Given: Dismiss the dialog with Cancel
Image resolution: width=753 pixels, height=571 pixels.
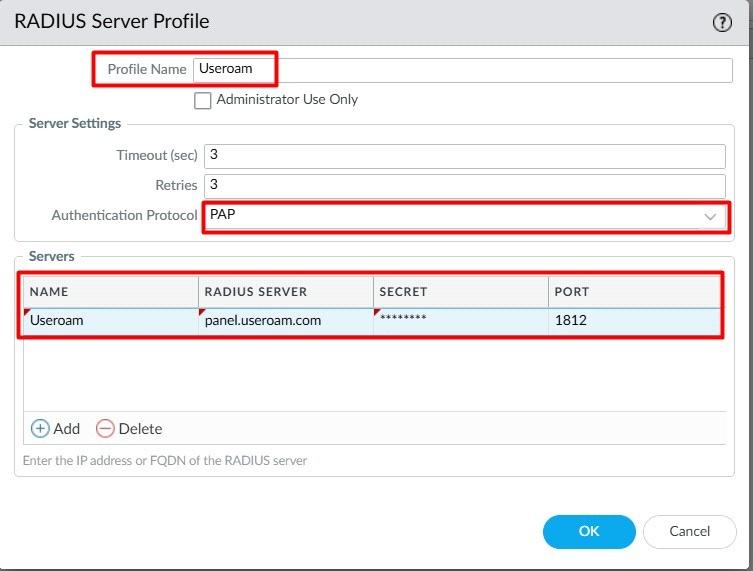Looking at the screenshot, I should pos(690,532).
